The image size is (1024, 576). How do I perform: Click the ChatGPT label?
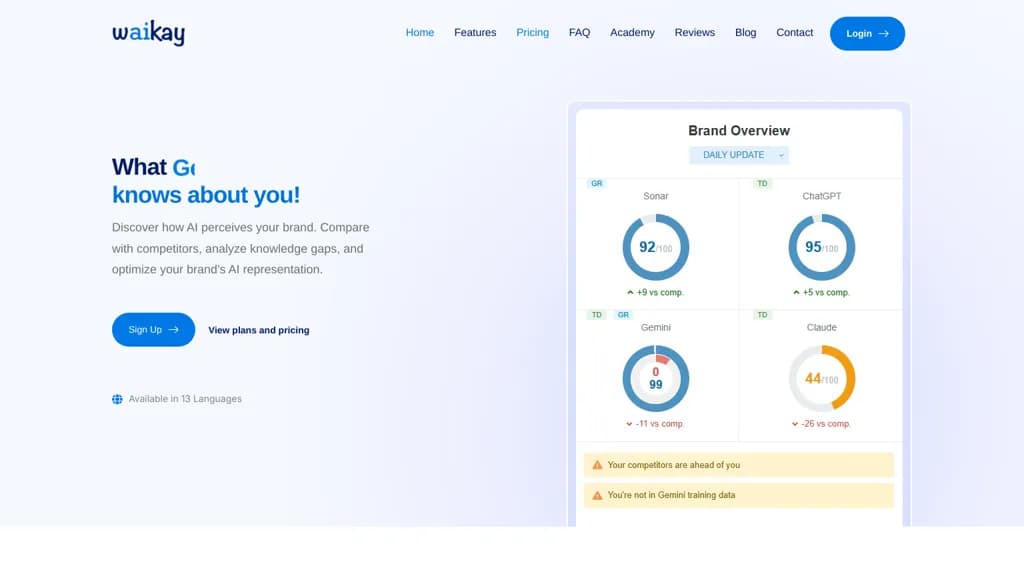[822, 196]
